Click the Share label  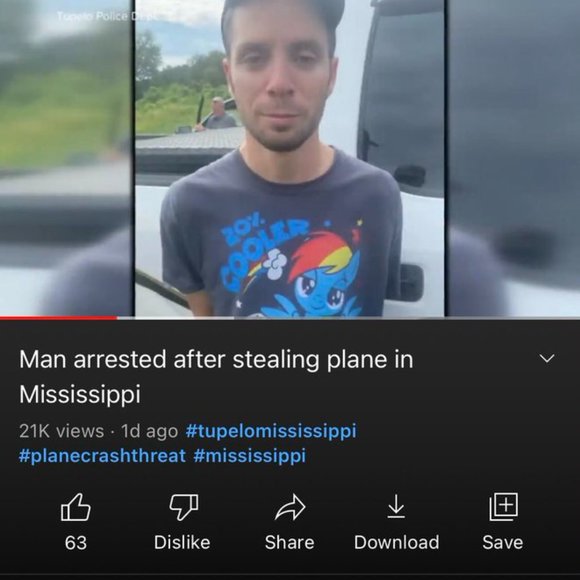click(x=290, y=543)
